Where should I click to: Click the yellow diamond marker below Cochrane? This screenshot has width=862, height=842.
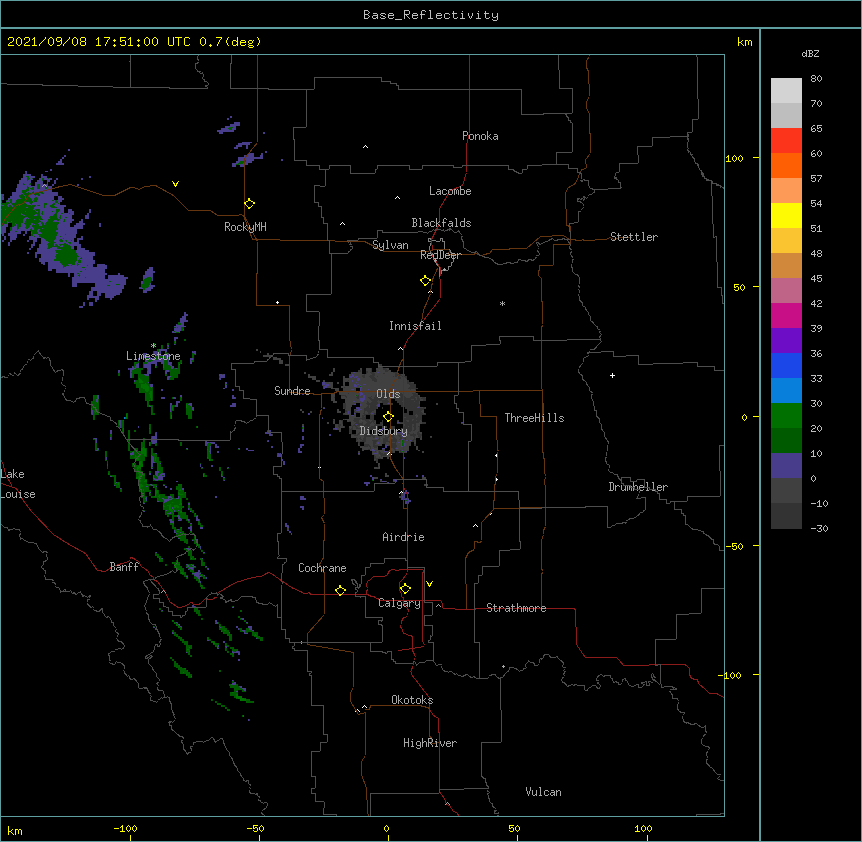[x=340, y=590]
